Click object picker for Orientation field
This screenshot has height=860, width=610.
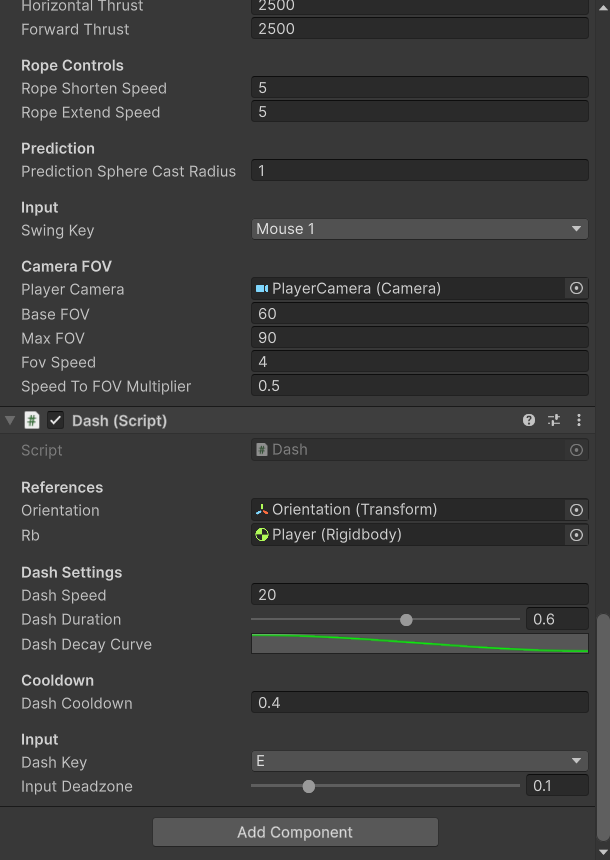[576, 510]
